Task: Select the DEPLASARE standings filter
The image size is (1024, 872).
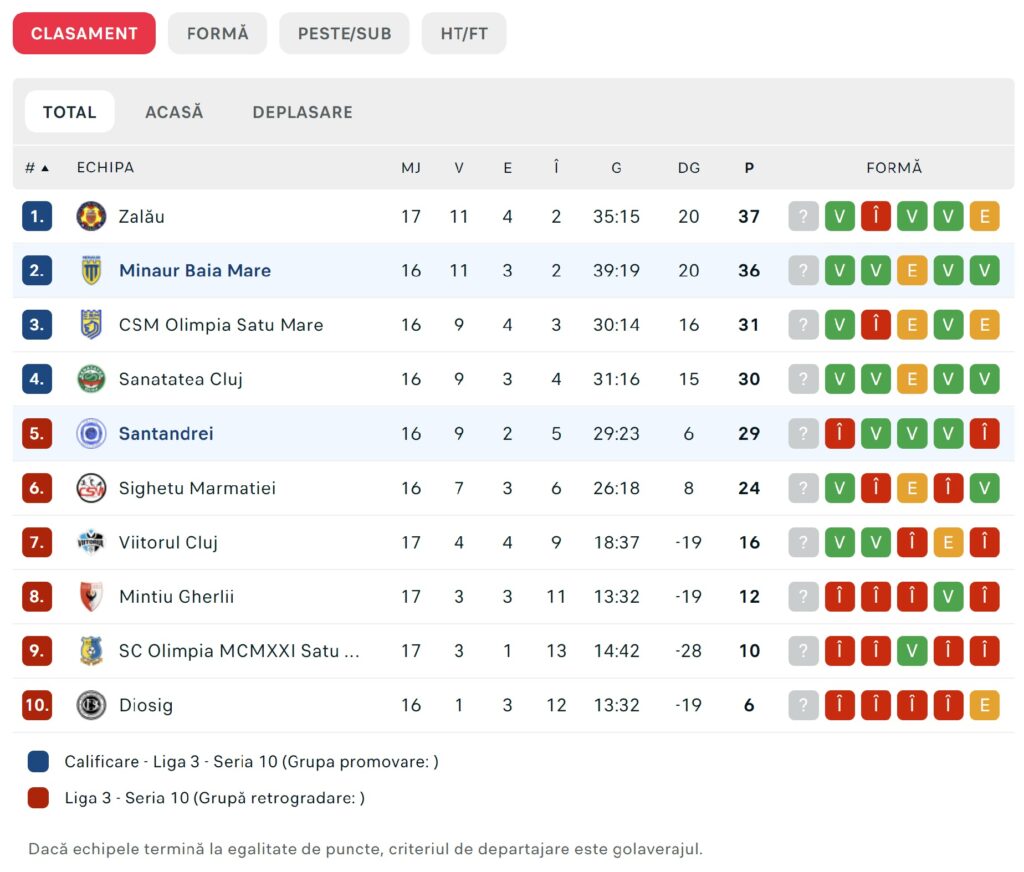Action: coord(302,112)
